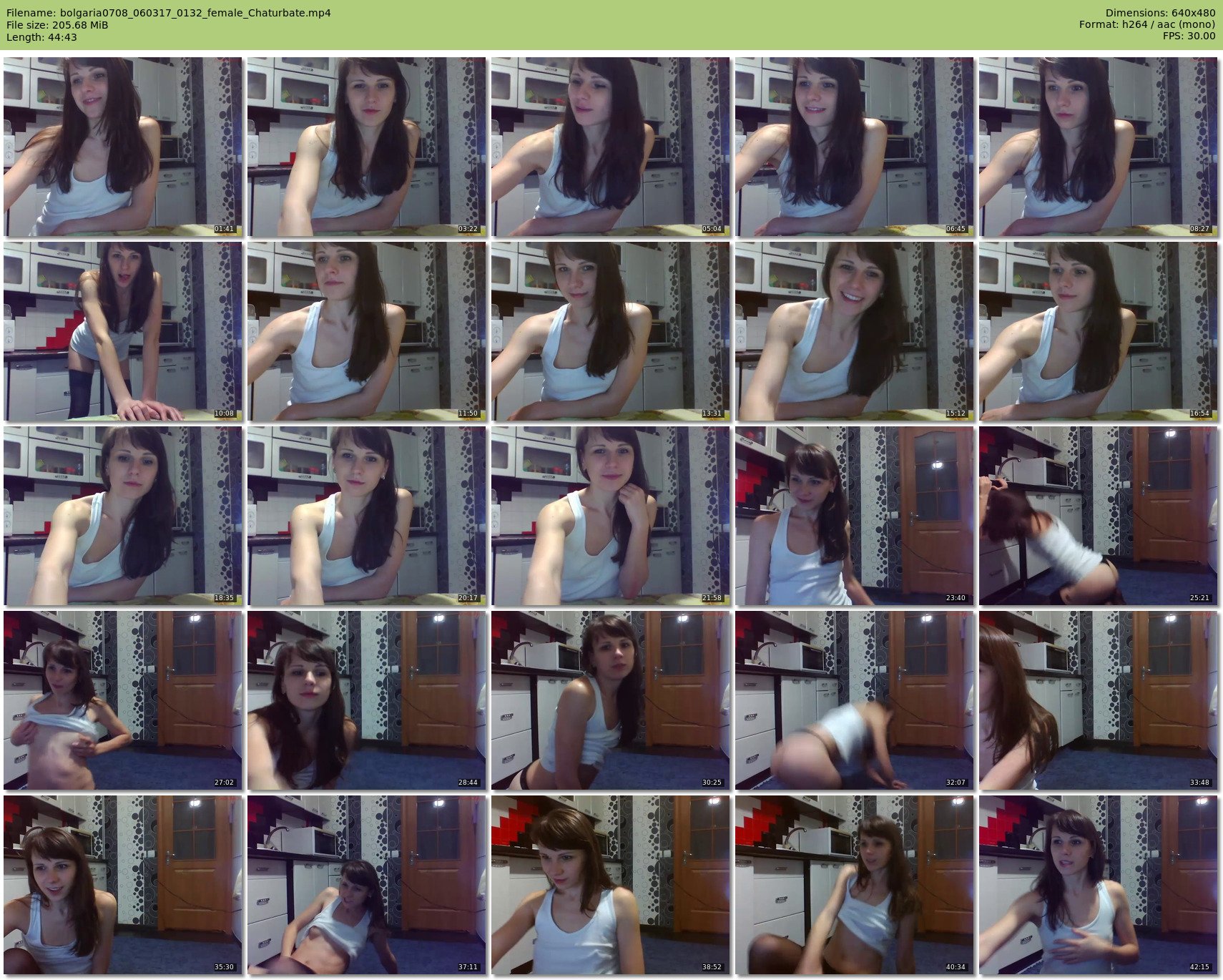Select the 18:35 thumbnail
The height and width of the screenshot is (980, 1223).
[x=122, y=516]
